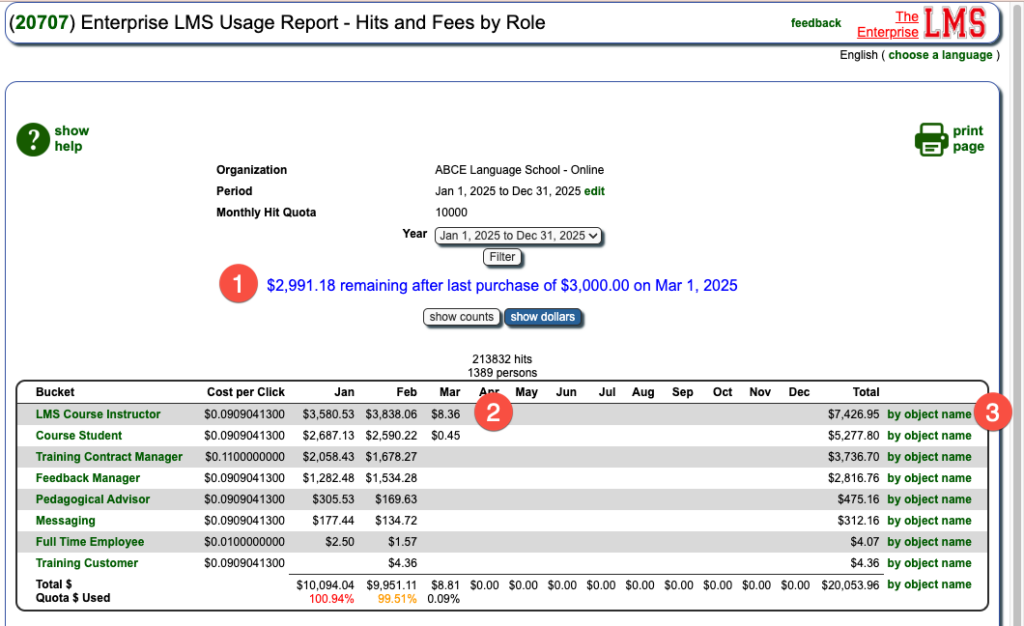
Task: Select the $1,534.28 Feb cell
Action: pyautogui.click(x=391, y=478)
